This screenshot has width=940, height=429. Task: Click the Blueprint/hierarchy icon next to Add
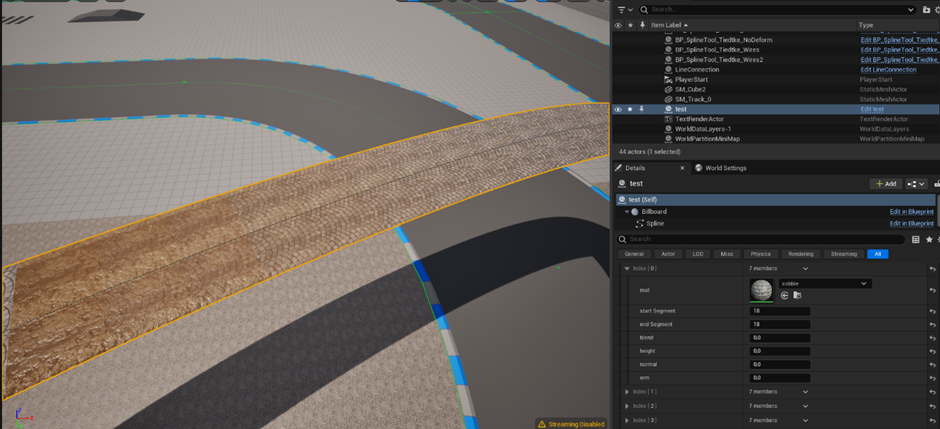click(916, 184)
